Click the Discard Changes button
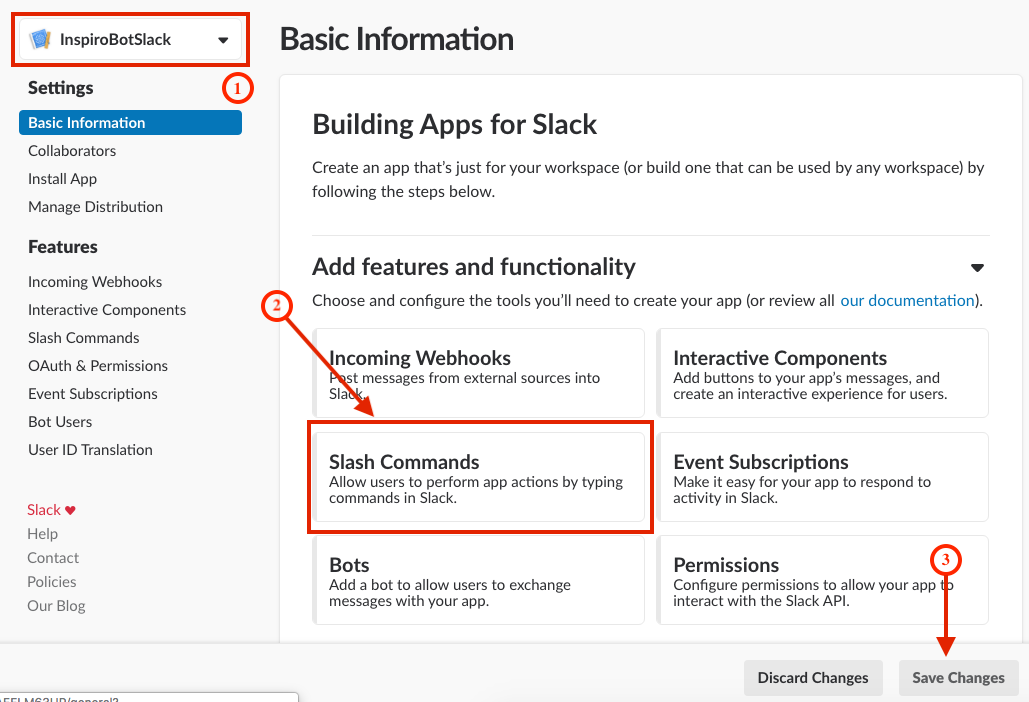 coord(813,678)
